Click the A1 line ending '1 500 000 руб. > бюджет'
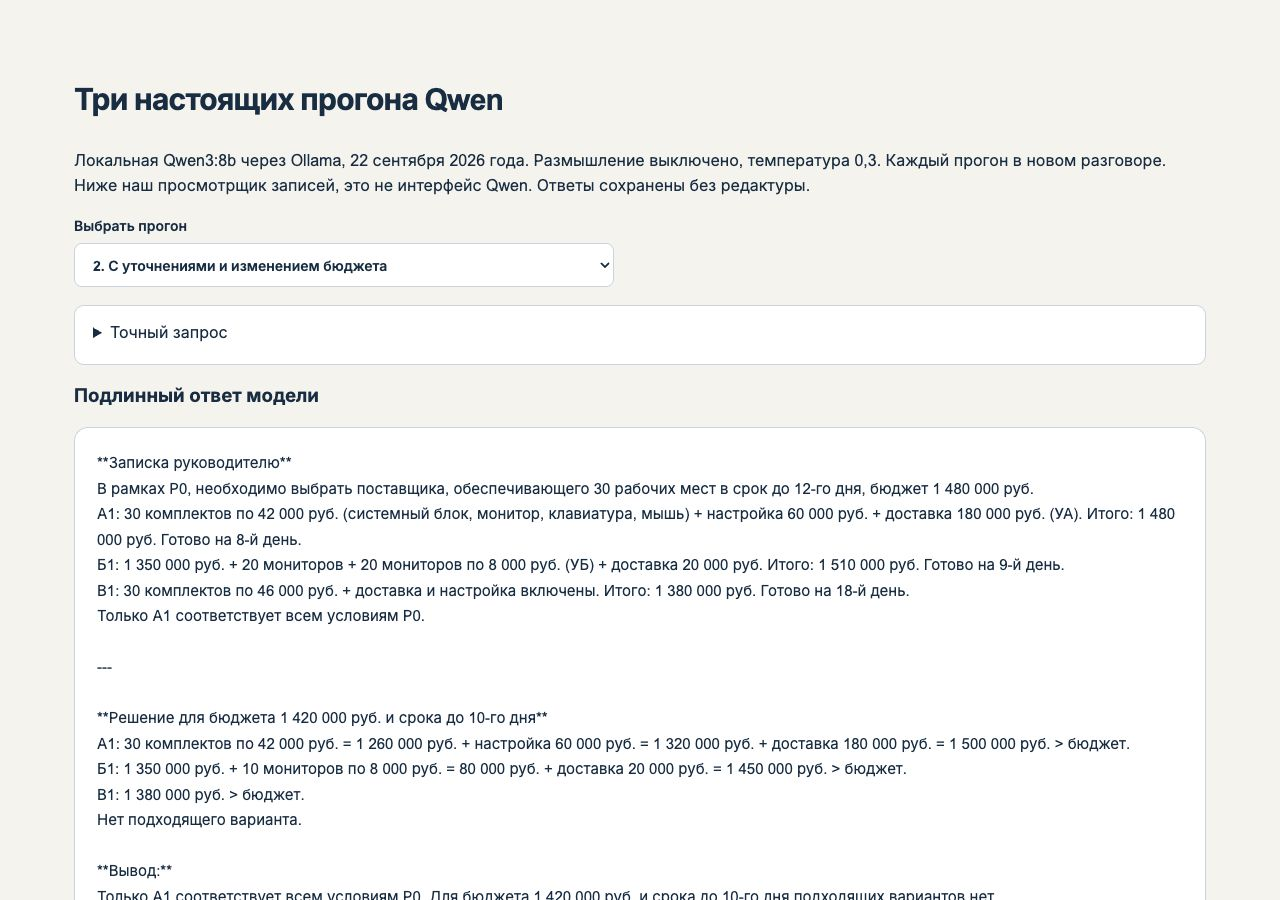Viewport: 1280px width, 900px height. [x=613, y=744]
